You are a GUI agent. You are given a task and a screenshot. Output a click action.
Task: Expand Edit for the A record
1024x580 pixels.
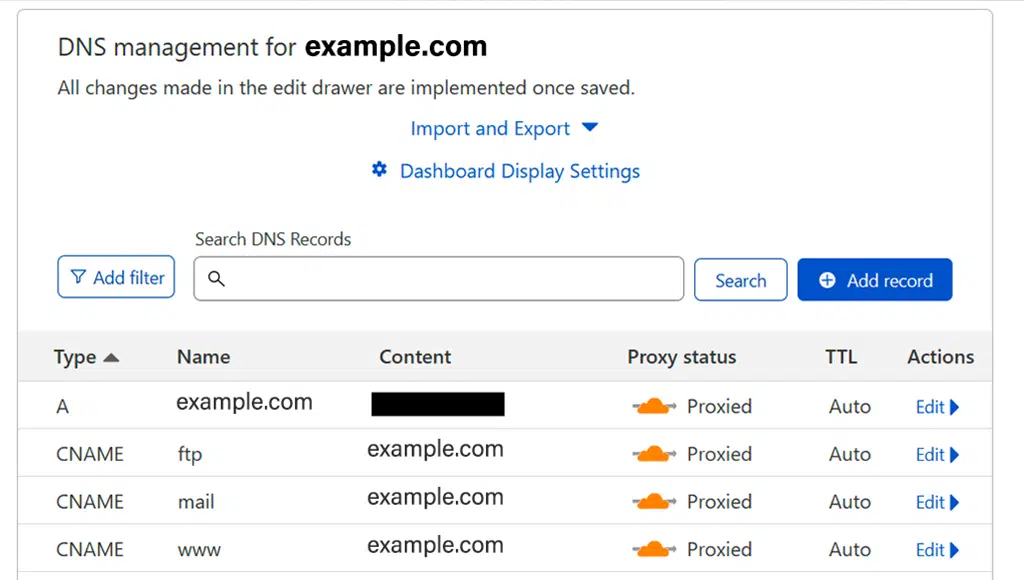click(x=937, y=407)
